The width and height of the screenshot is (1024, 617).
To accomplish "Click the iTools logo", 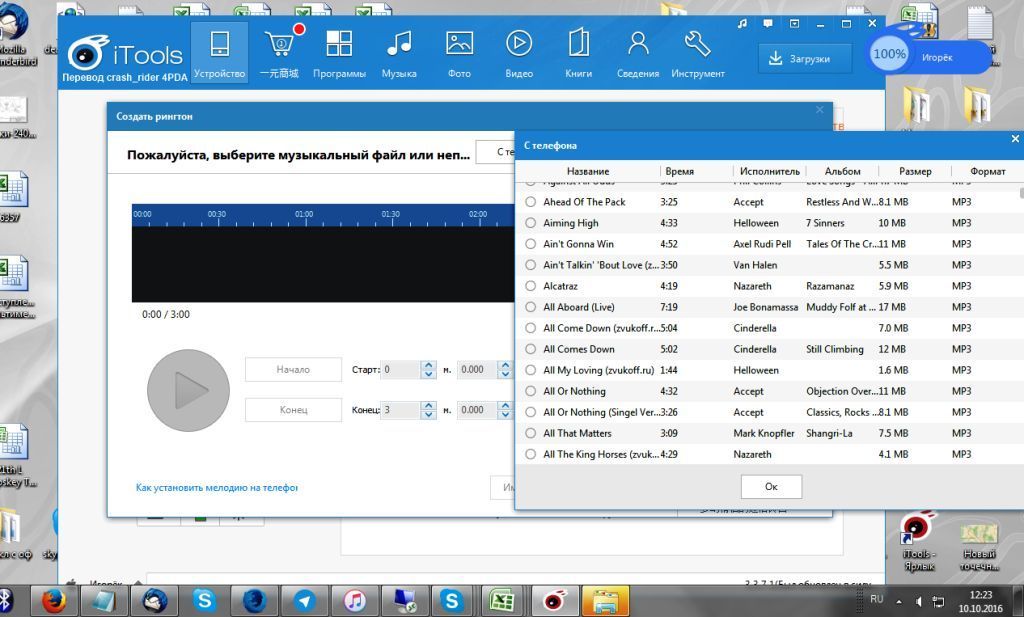I will pyautogui.click(x=125, y=55).
